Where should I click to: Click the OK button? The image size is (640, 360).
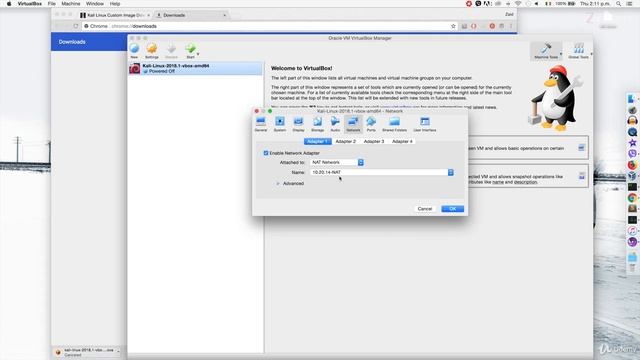pos(452,209)
